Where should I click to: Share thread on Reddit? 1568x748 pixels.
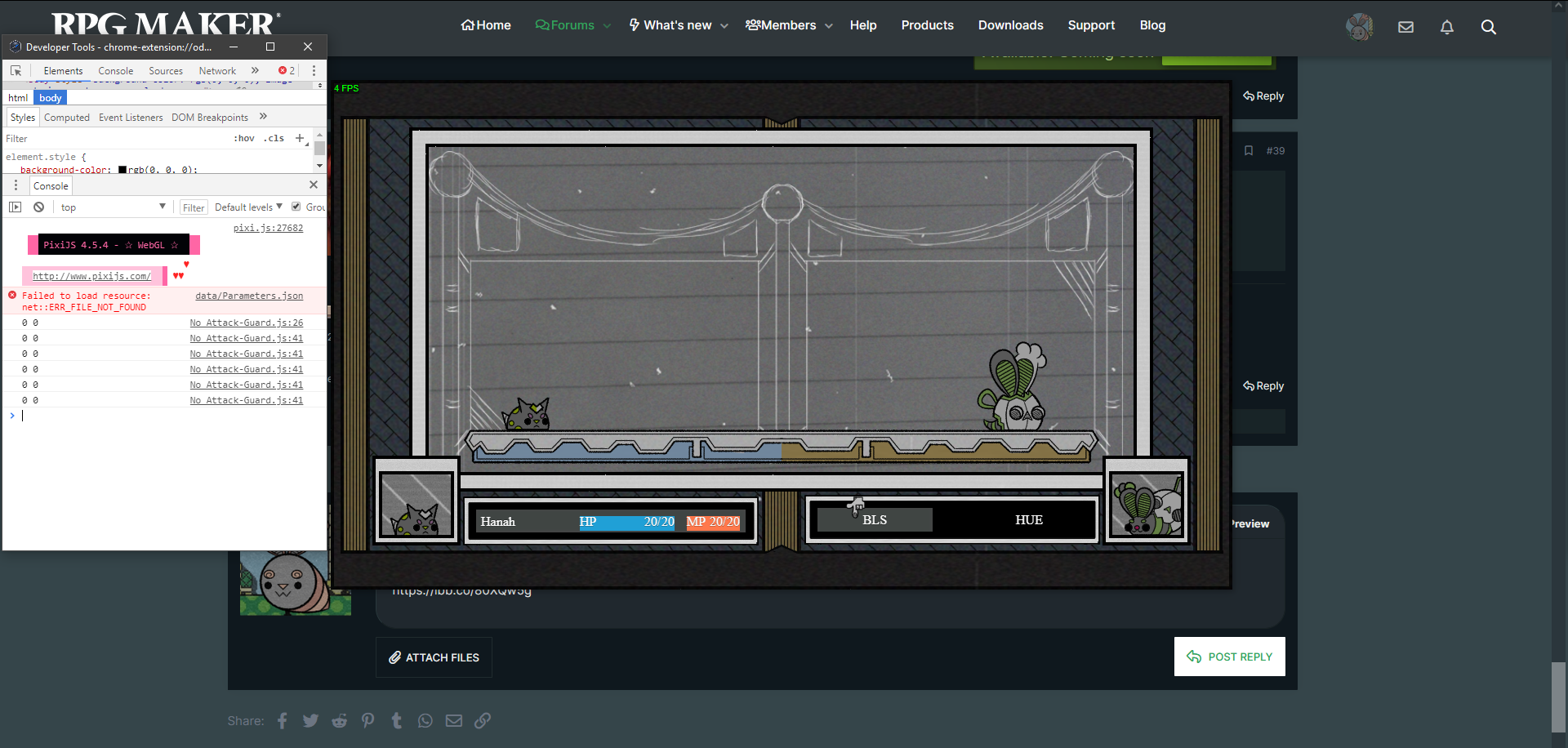[340, 721]
